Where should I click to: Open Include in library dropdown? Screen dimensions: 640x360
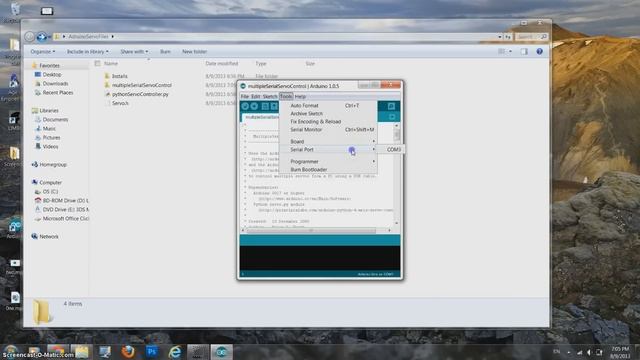[x=87, y=51]
